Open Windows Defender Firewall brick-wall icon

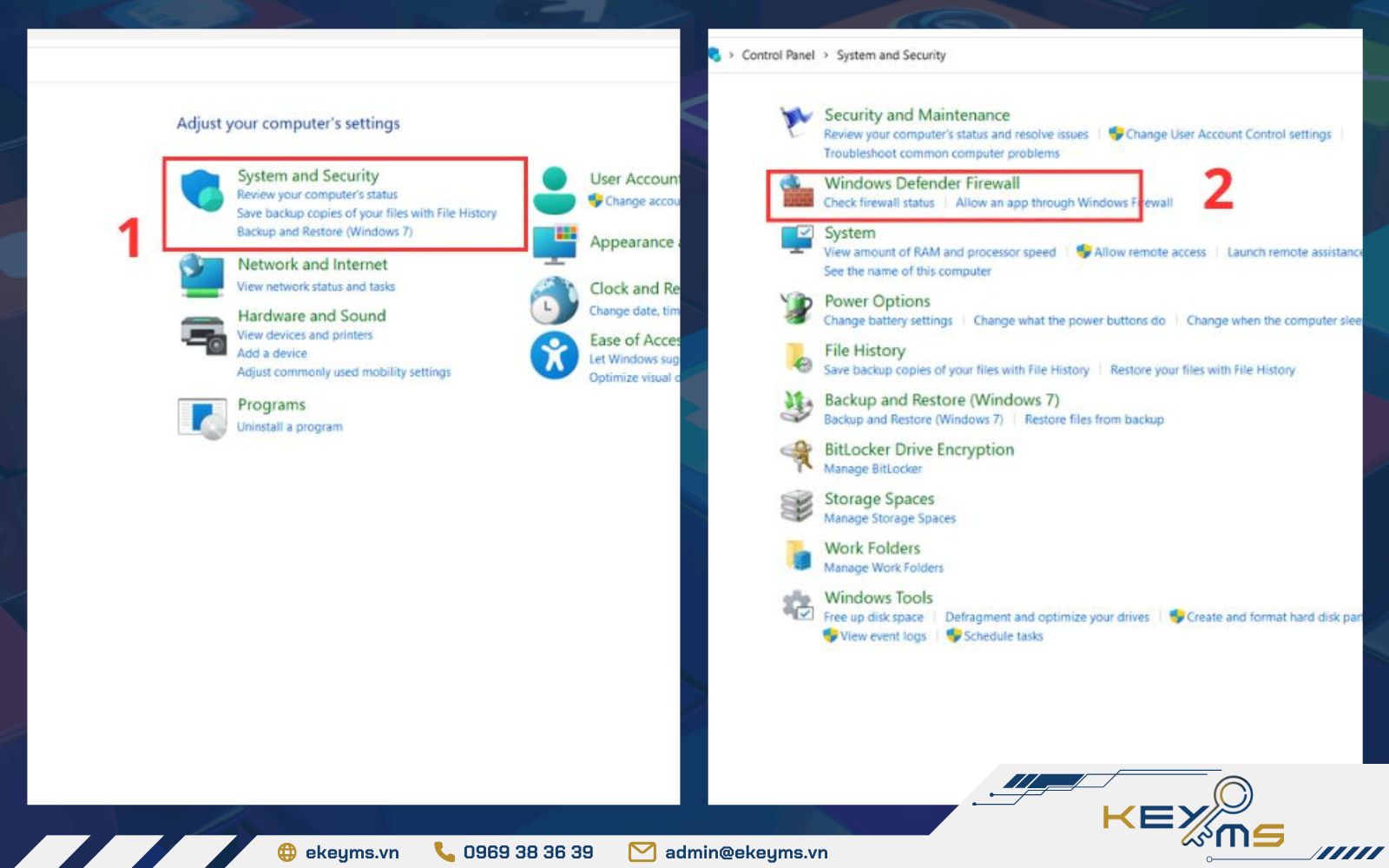pos(795,191)
